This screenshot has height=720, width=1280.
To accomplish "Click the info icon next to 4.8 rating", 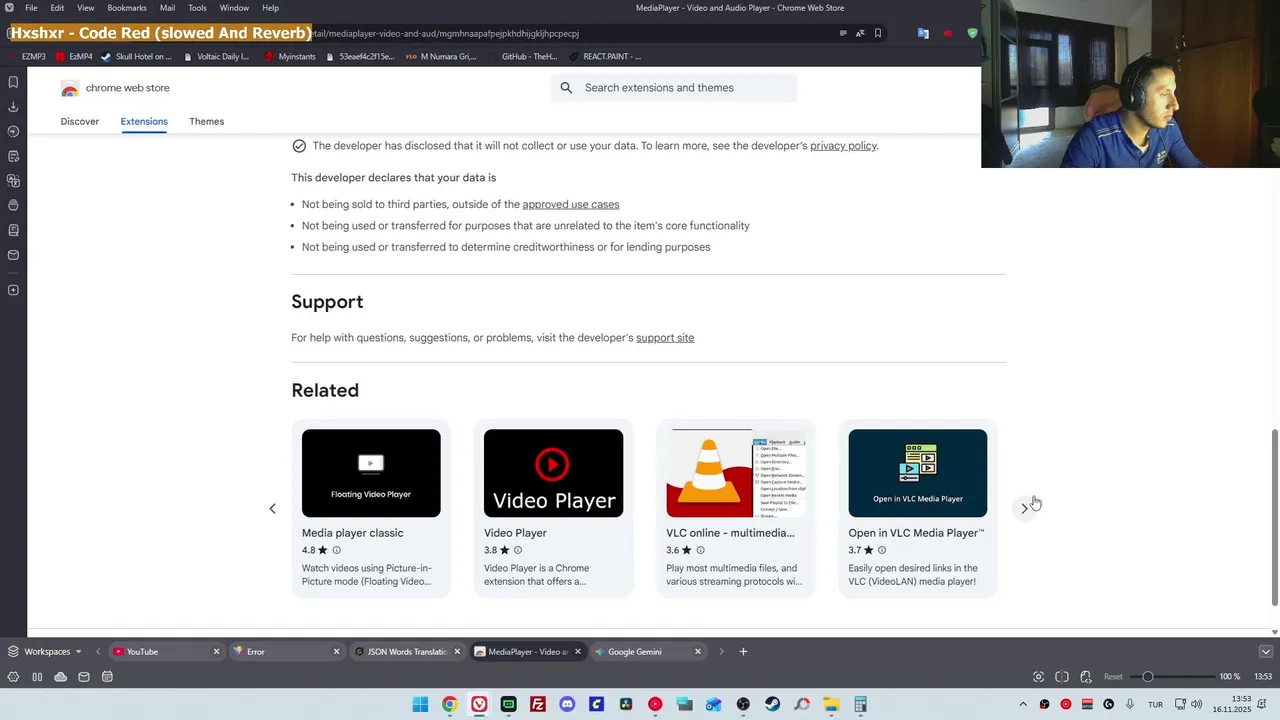I will coord(336,550).
